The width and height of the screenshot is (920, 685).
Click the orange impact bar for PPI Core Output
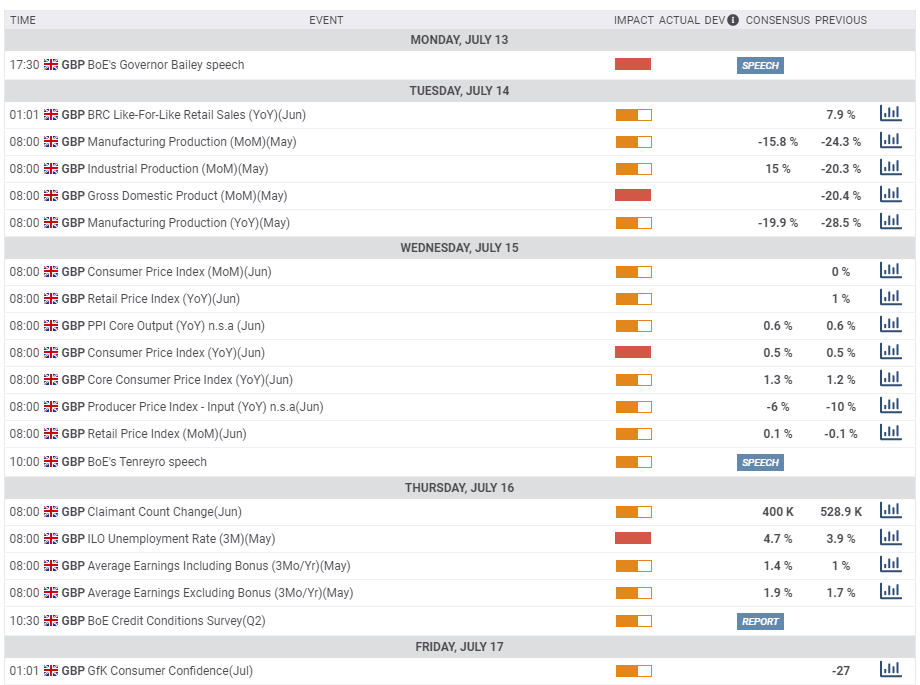(x=634, y=326)
